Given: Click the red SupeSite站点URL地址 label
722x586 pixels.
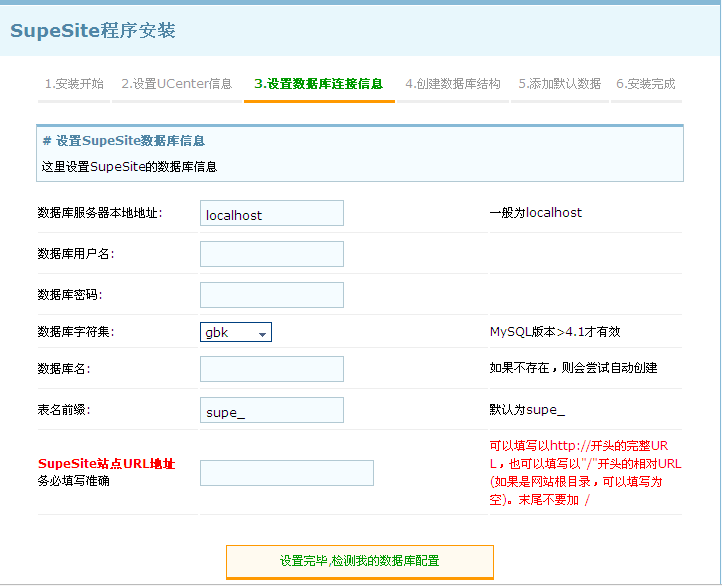Looking at the screenshot, I should 106,464.
